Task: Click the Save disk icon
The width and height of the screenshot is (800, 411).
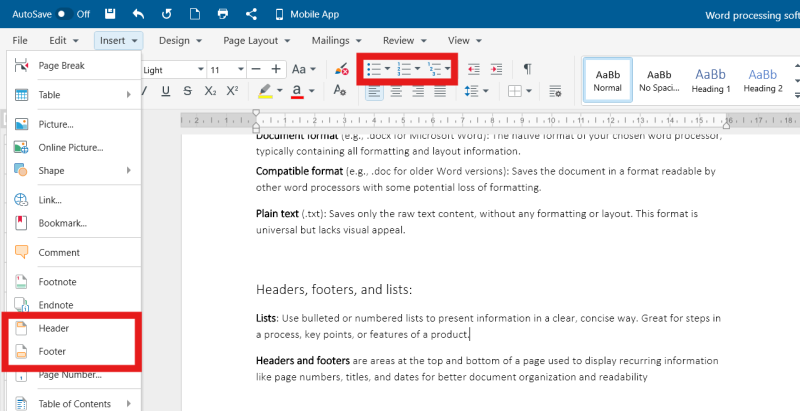Action: [110, 15]
